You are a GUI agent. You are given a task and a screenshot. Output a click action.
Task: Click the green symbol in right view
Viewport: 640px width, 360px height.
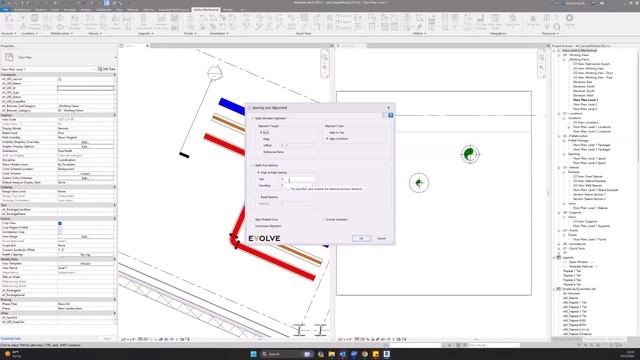pyautogui.click(x=470, y=154)
